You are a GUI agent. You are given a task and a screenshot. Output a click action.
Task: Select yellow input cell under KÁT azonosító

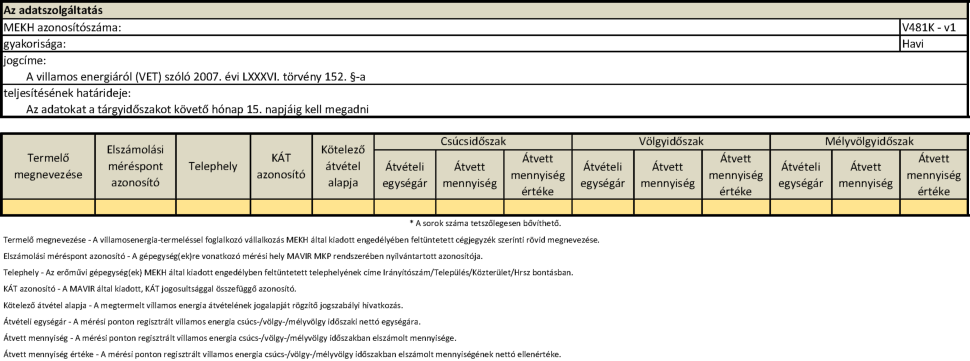(281, 207)
